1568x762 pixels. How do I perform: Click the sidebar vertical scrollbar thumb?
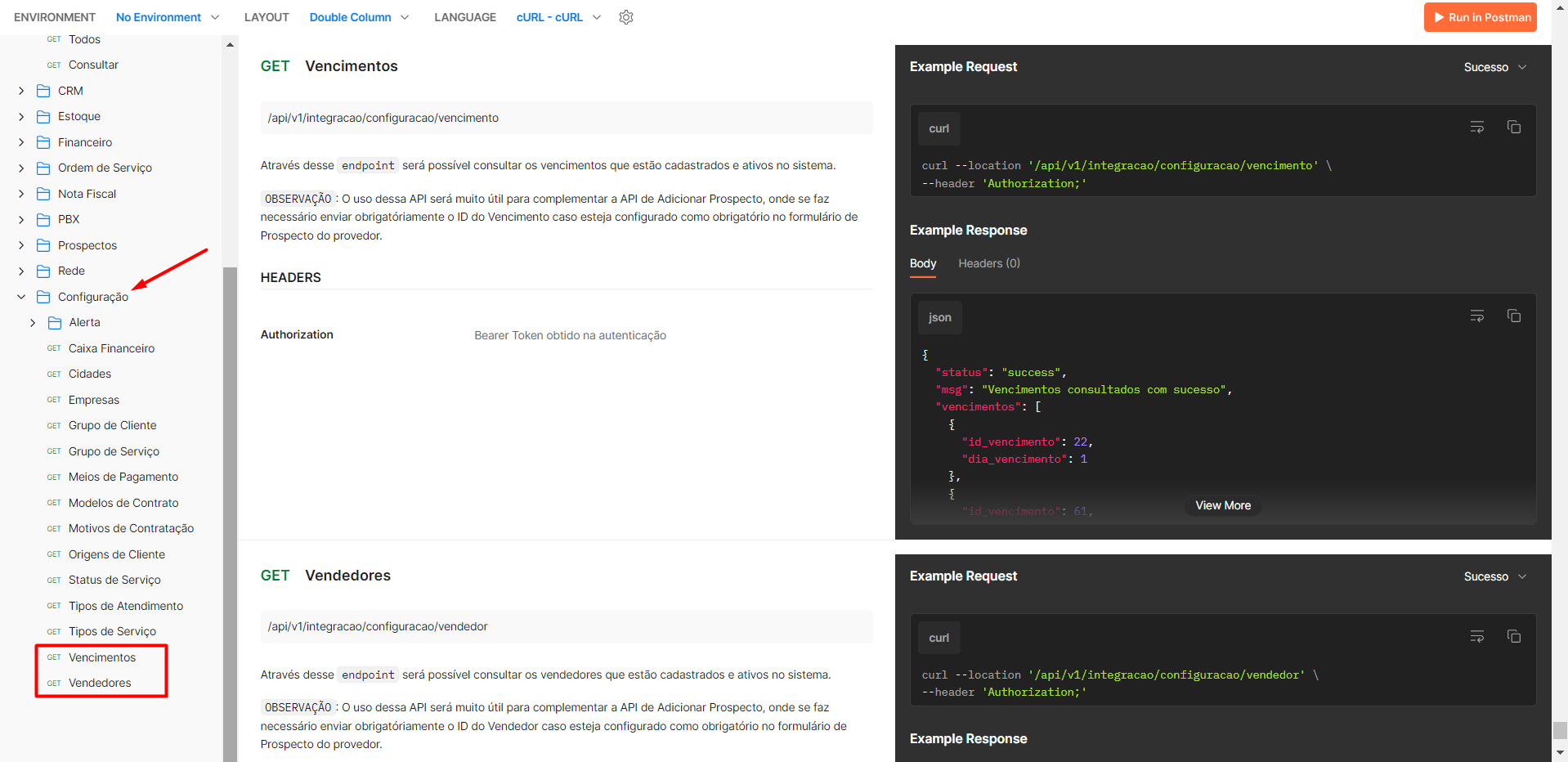[230, 513]
